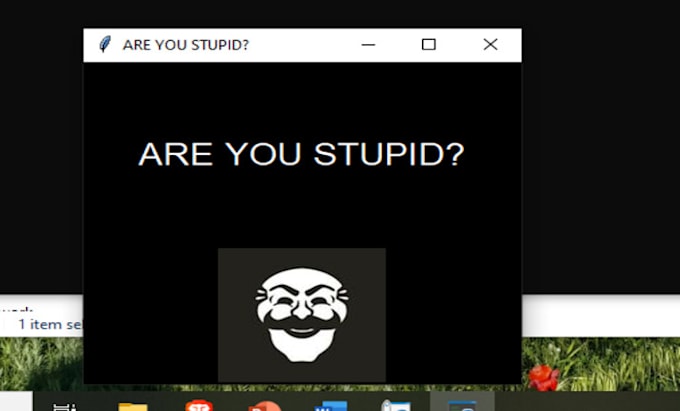The width and height of the screenshot is (680, 411).
Task: Click the '1 item se' status text
Action: pyautogui.click(x=50, y=324)
